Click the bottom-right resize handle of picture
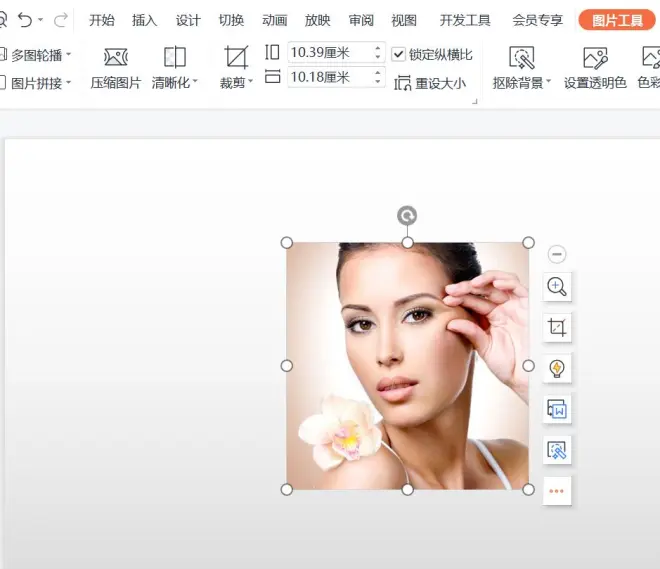This screenshot has width=660, height=569. pyautogui.click(x=528, y=489)
